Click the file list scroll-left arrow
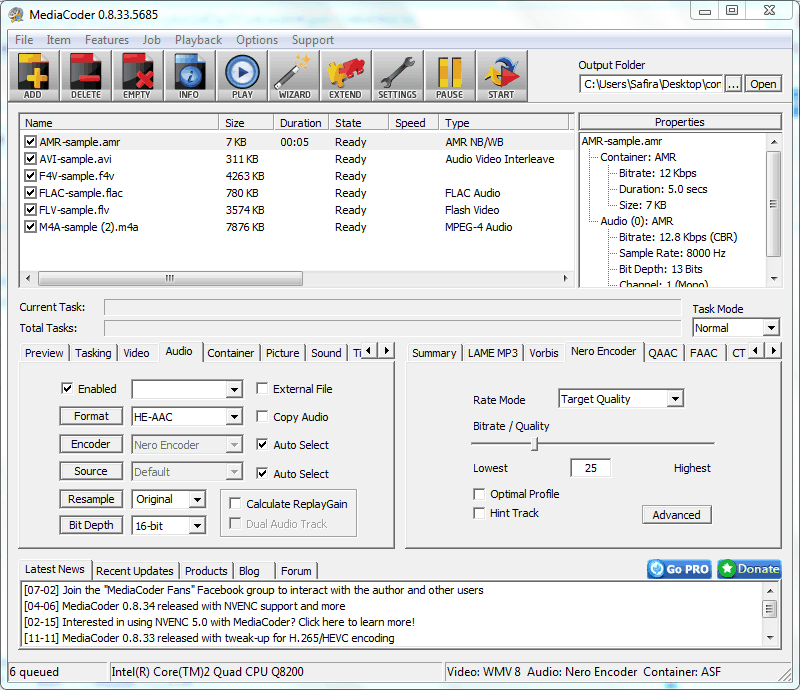800x690 pixels. coord(28,278)
